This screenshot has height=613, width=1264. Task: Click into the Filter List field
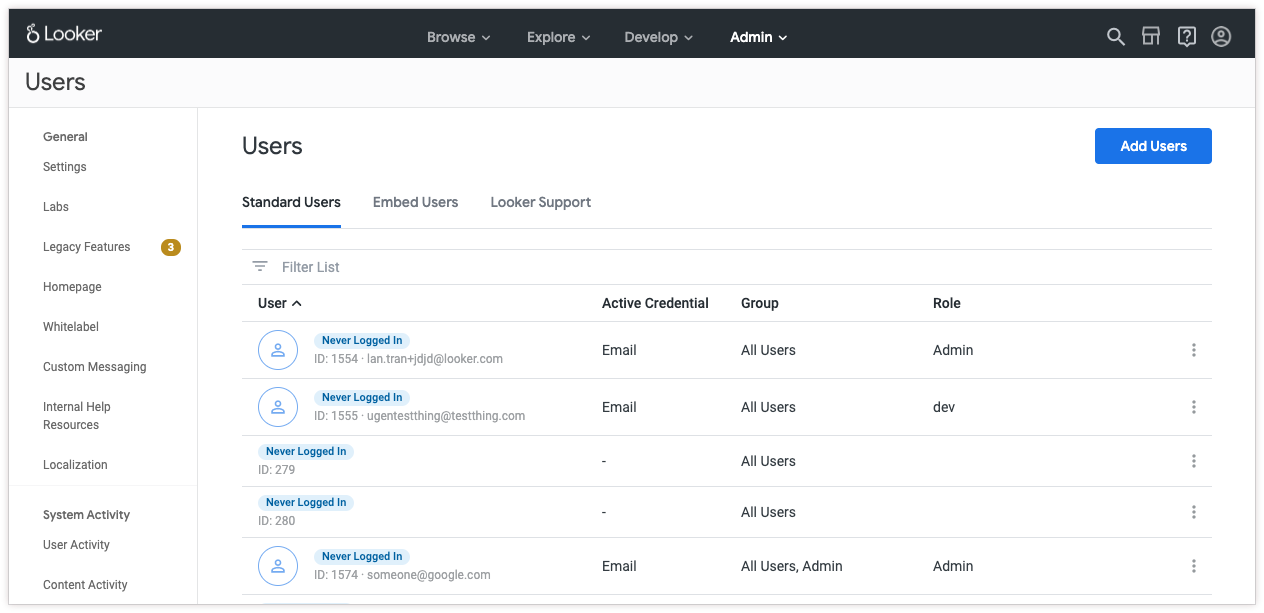600,267
